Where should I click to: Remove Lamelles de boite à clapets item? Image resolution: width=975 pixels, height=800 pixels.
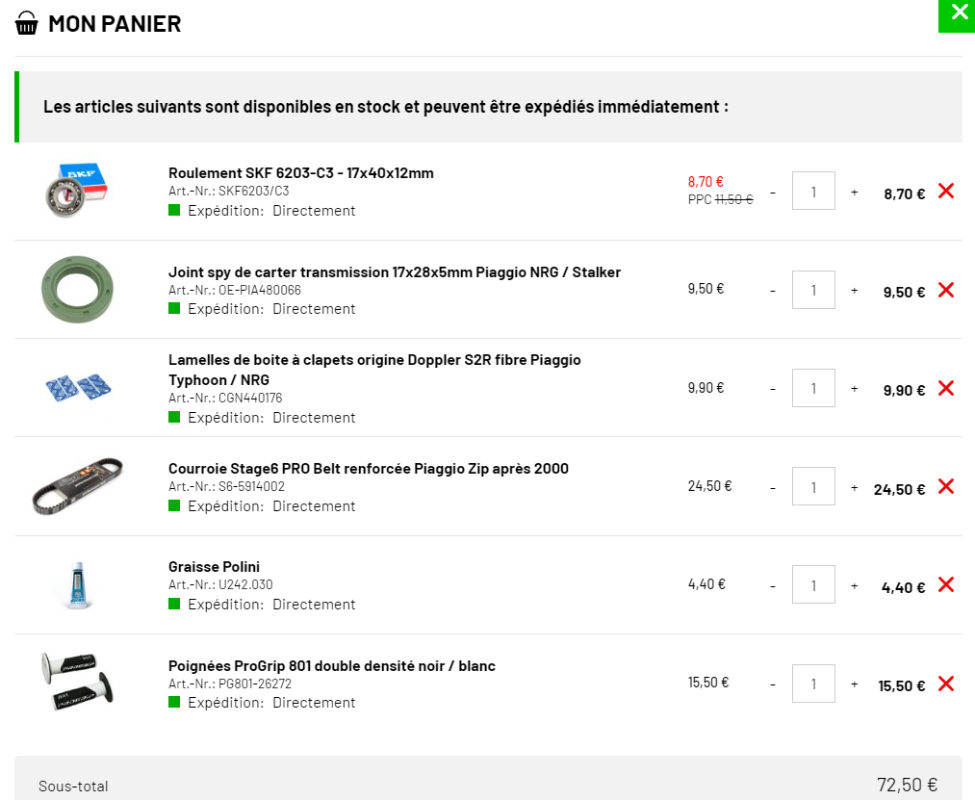(946, 388)
